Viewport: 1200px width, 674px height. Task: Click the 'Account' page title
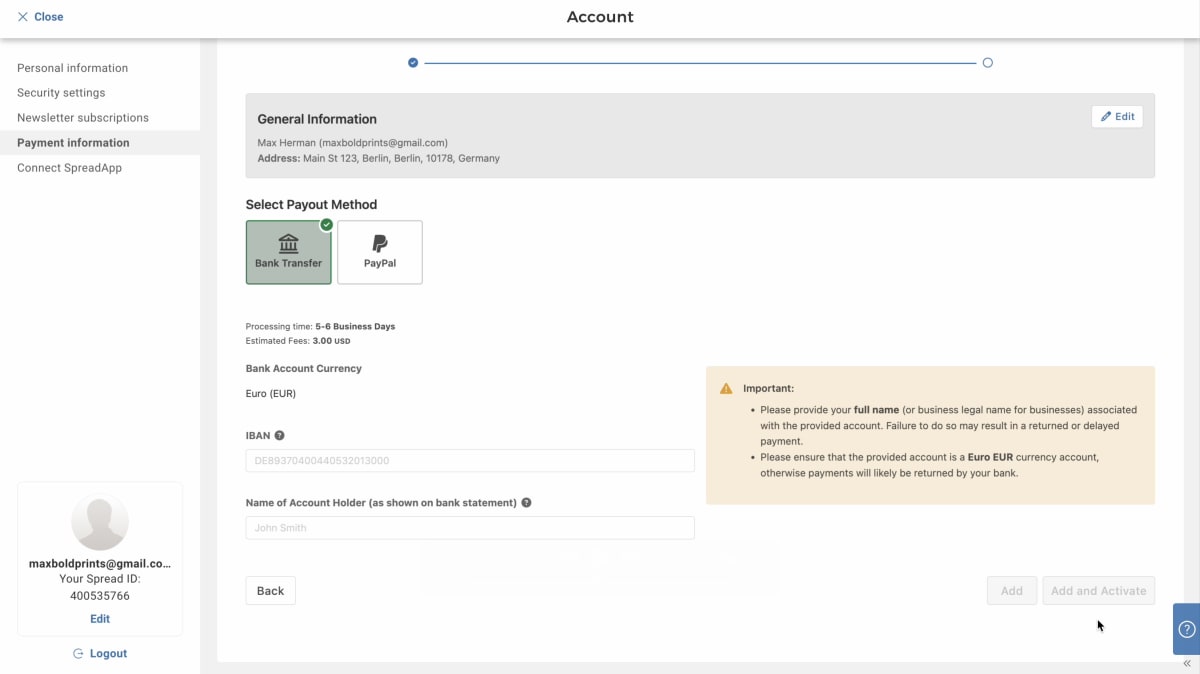(600, 17)
